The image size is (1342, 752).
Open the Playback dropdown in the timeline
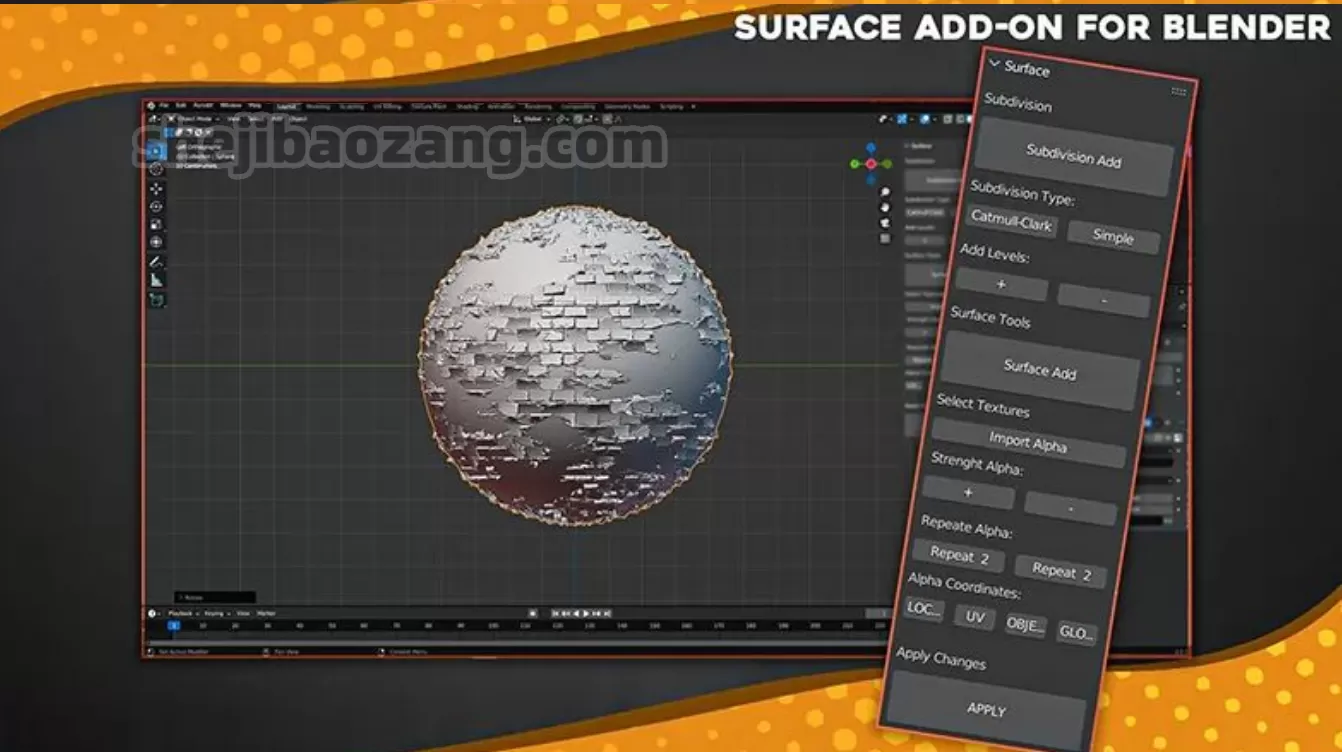[x=180, y=613]
